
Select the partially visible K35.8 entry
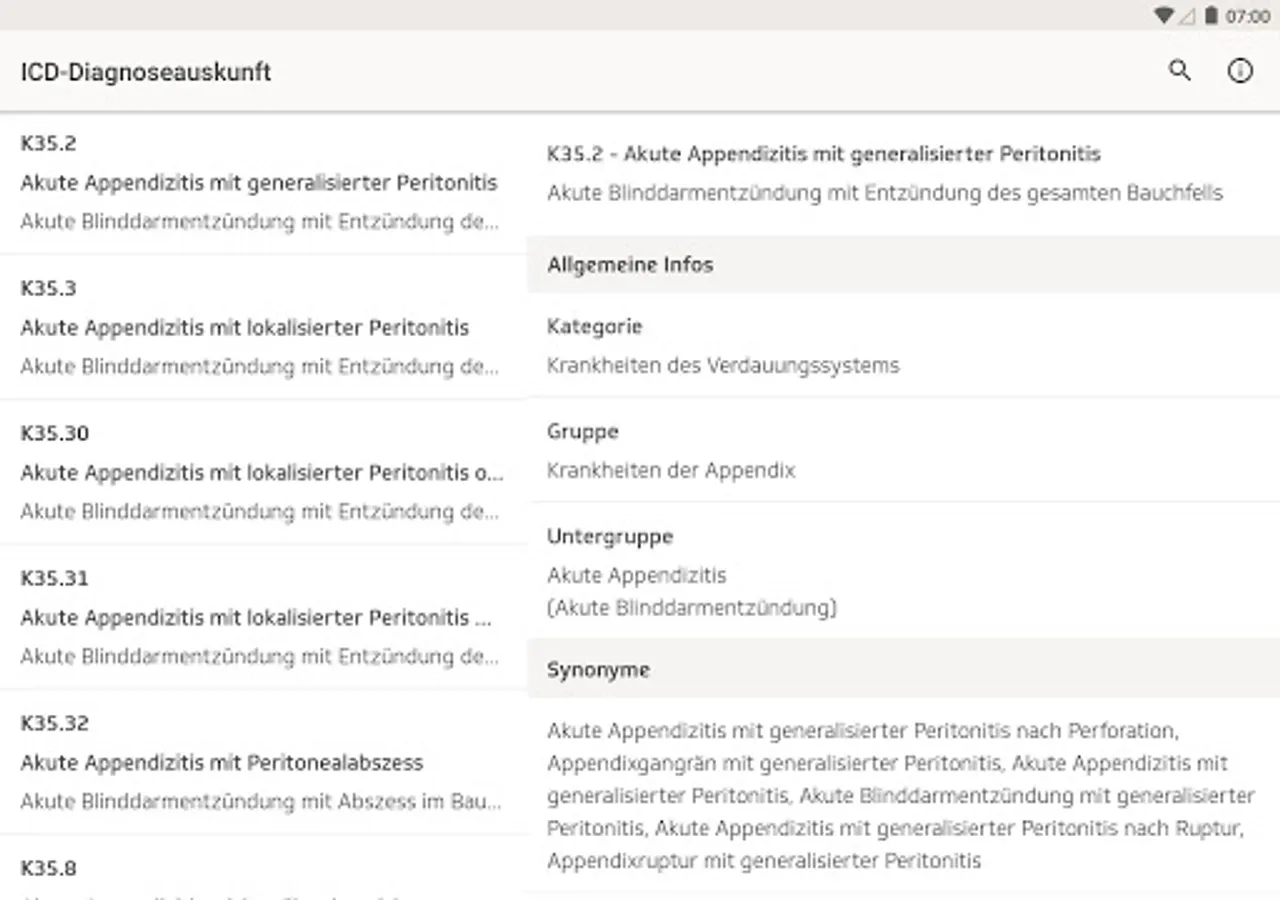pyautogui.click(x=260, y=872)
